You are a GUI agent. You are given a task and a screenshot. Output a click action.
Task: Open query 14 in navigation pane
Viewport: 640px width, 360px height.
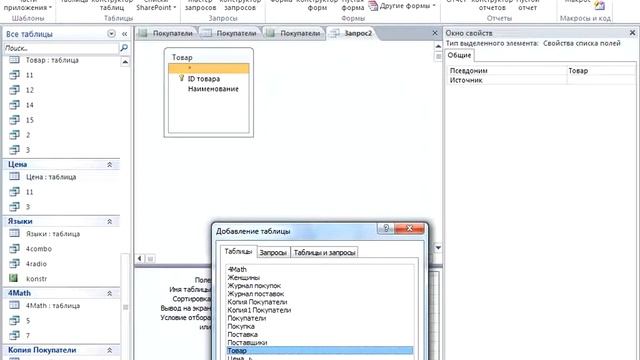29,105
